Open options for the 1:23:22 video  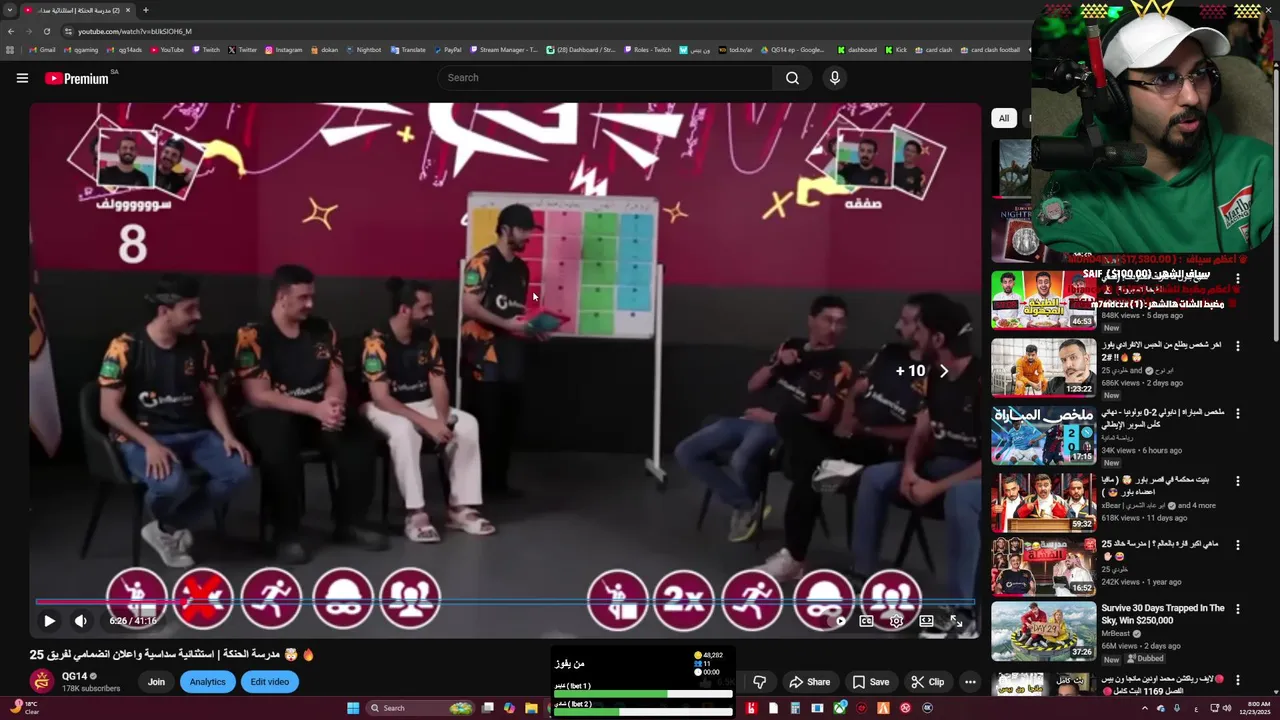[x=1237, y=346]
